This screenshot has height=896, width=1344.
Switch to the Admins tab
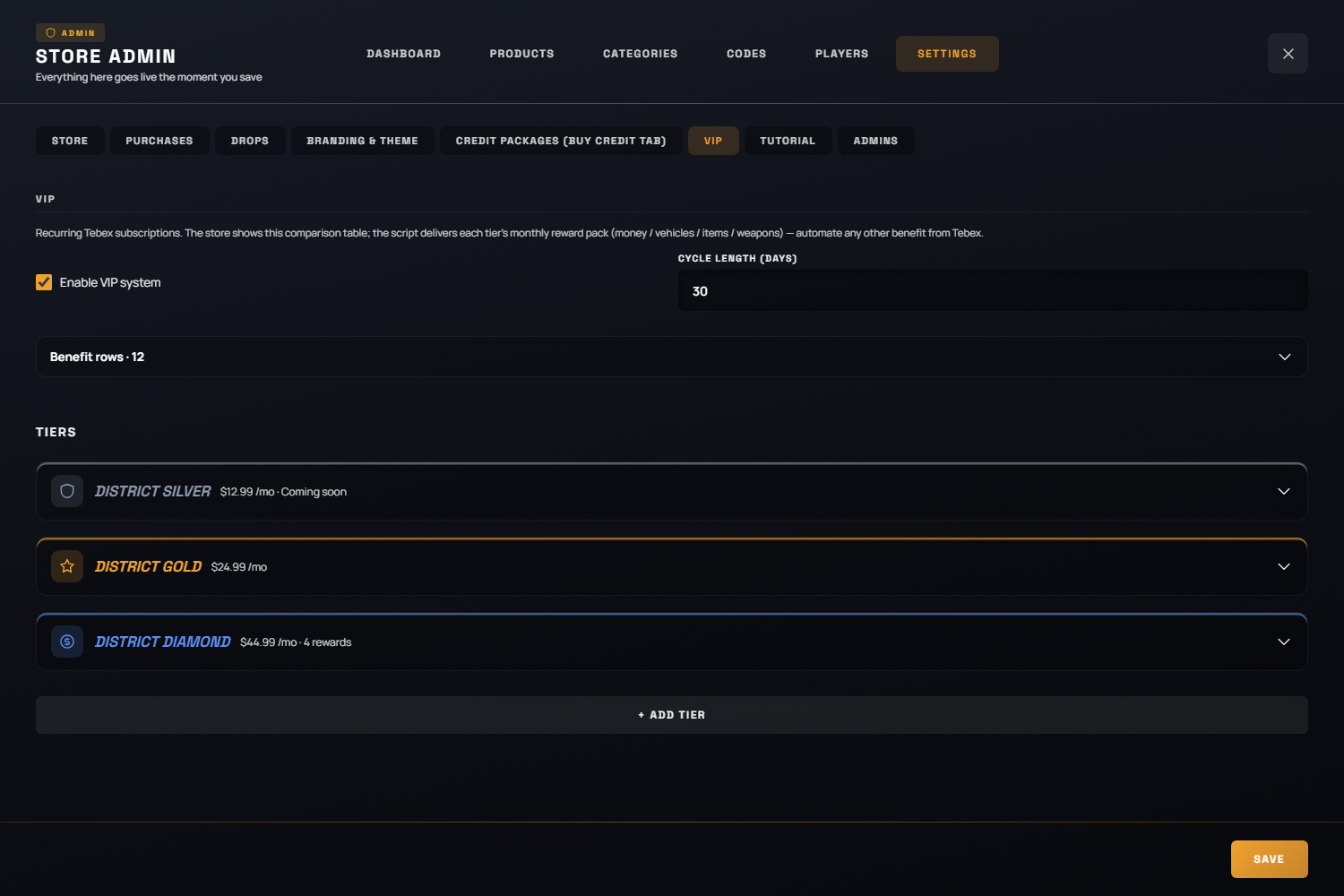[x=875, y=141]
